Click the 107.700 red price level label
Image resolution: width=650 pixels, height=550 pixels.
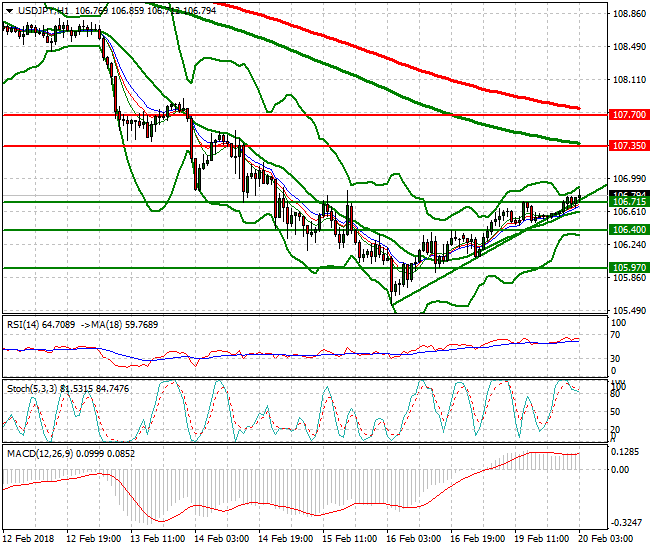pyautogui.click(x=629, y=115)
